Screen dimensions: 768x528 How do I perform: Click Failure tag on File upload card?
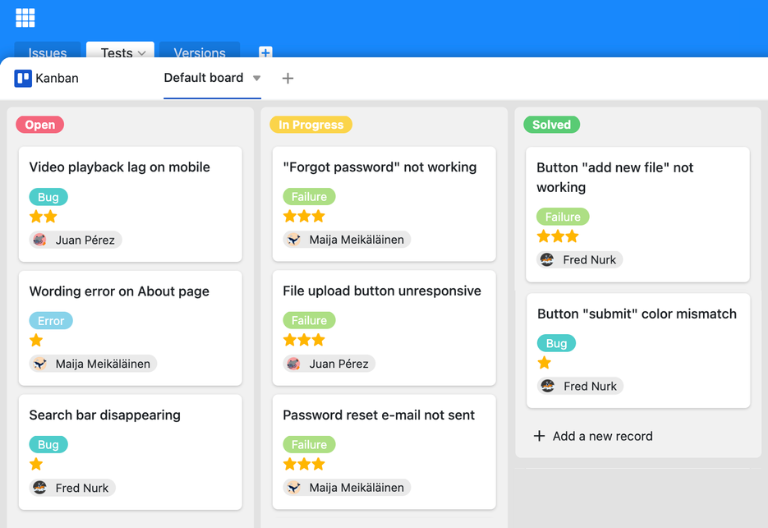[309, 320]
